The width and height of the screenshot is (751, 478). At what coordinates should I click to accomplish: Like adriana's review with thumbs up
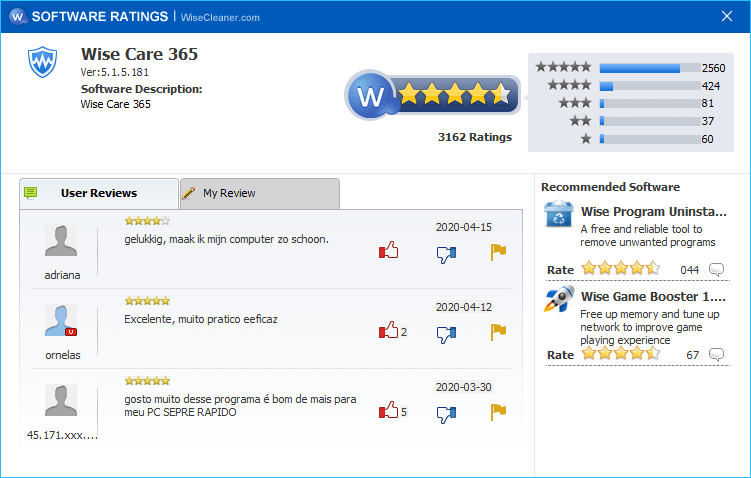click(x=388, y=250)
